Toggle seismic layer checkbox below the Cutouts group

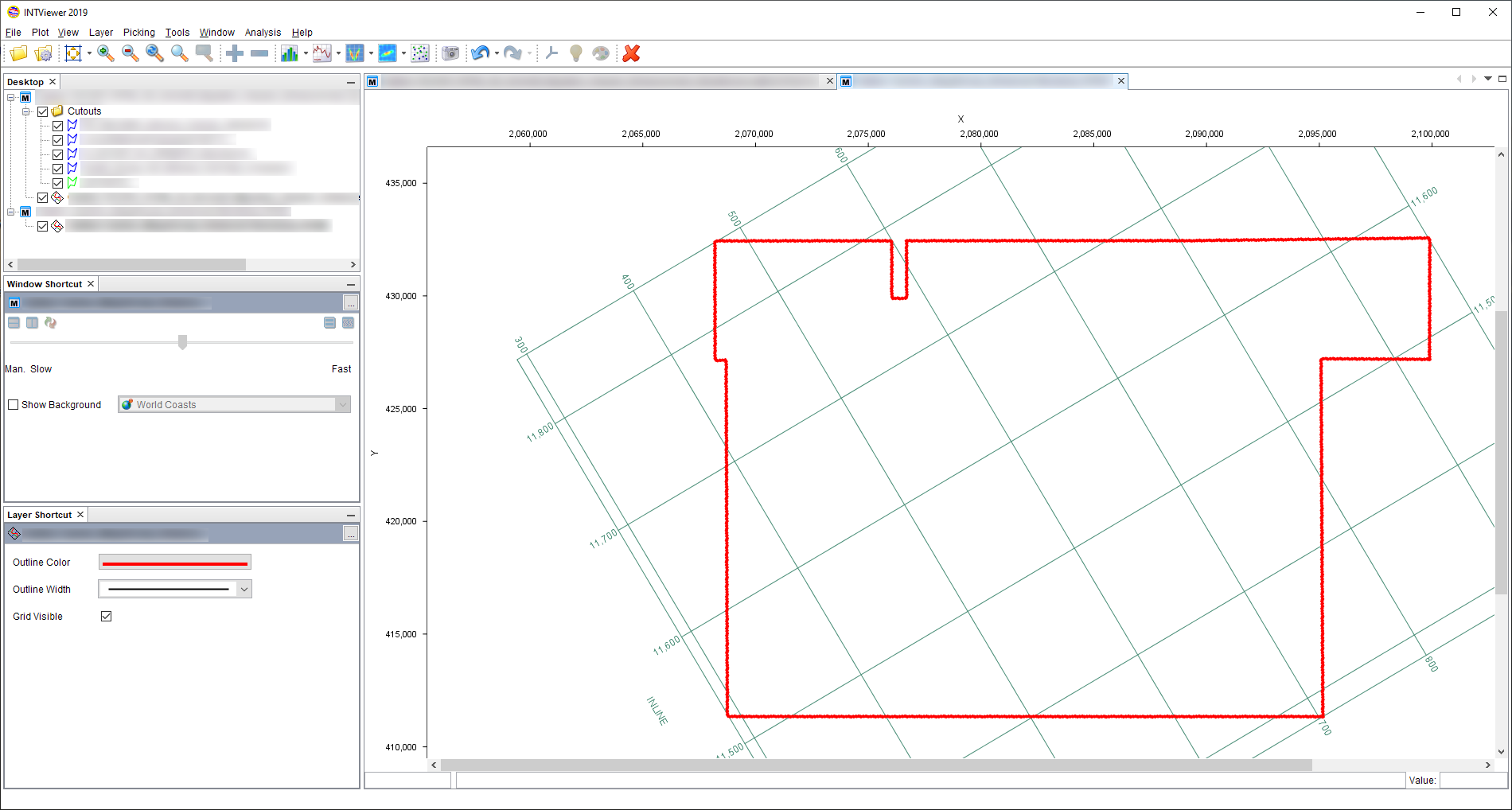click(43, 197)
